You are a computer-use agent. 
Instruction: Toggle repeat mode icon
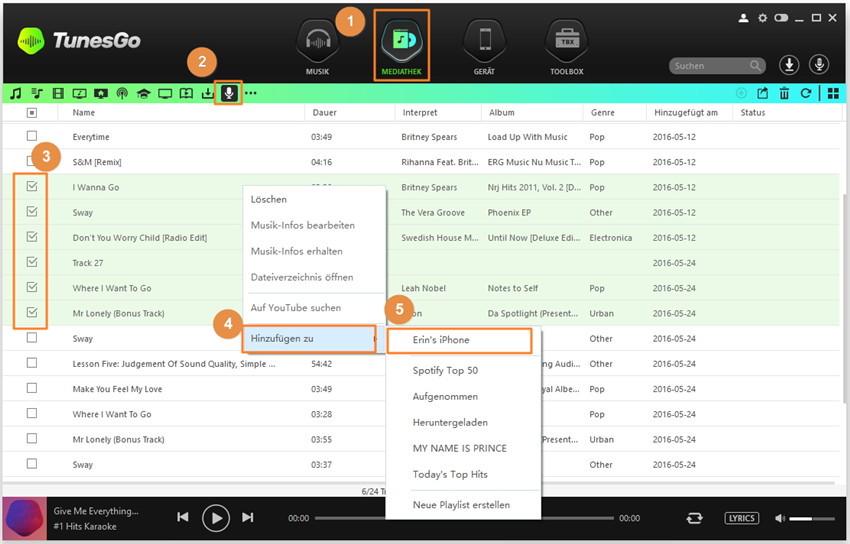(x=694, y=519)
